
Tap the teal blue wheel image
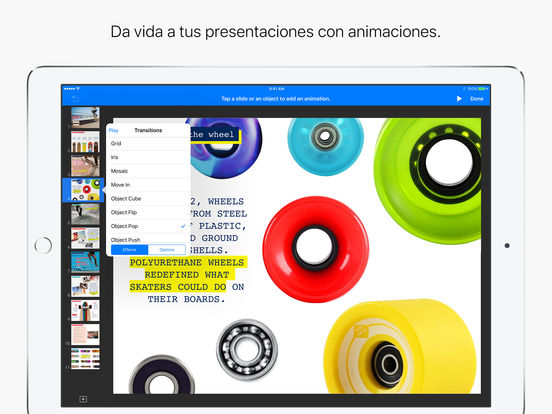325,146
